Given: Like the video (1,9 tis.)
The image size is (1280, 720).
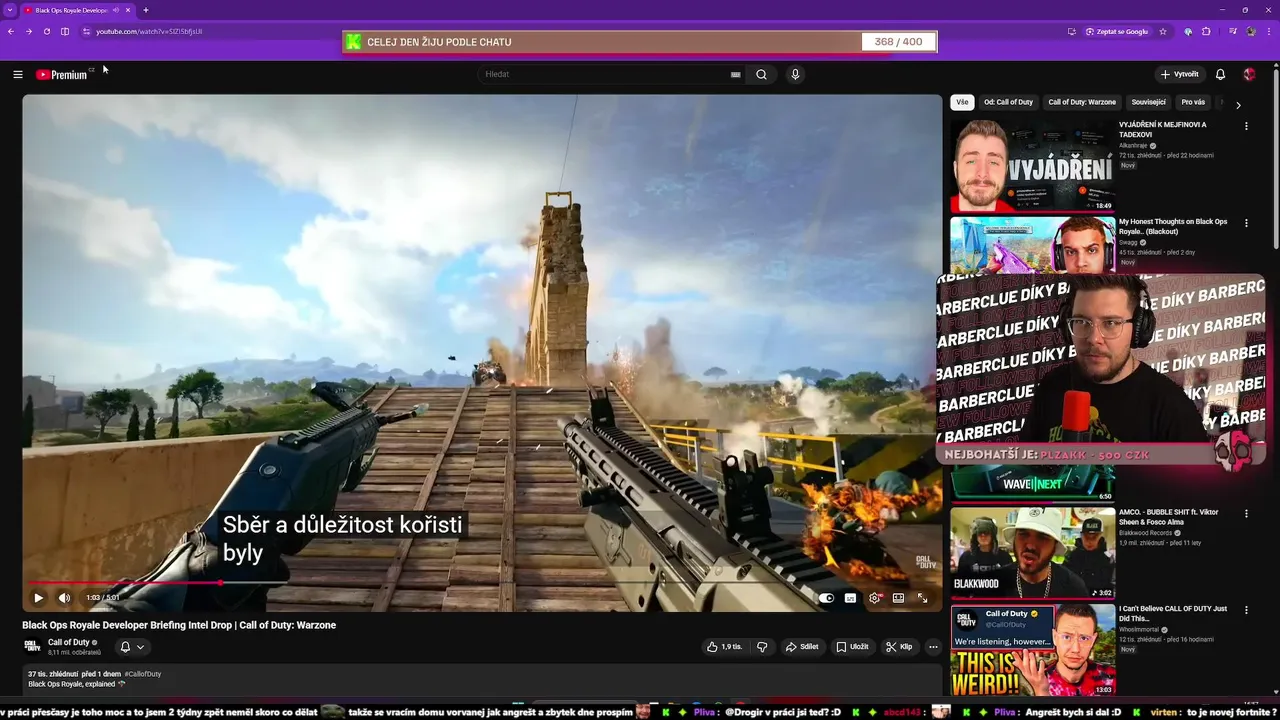Looking at the screenshot, I should coord(724,647).
